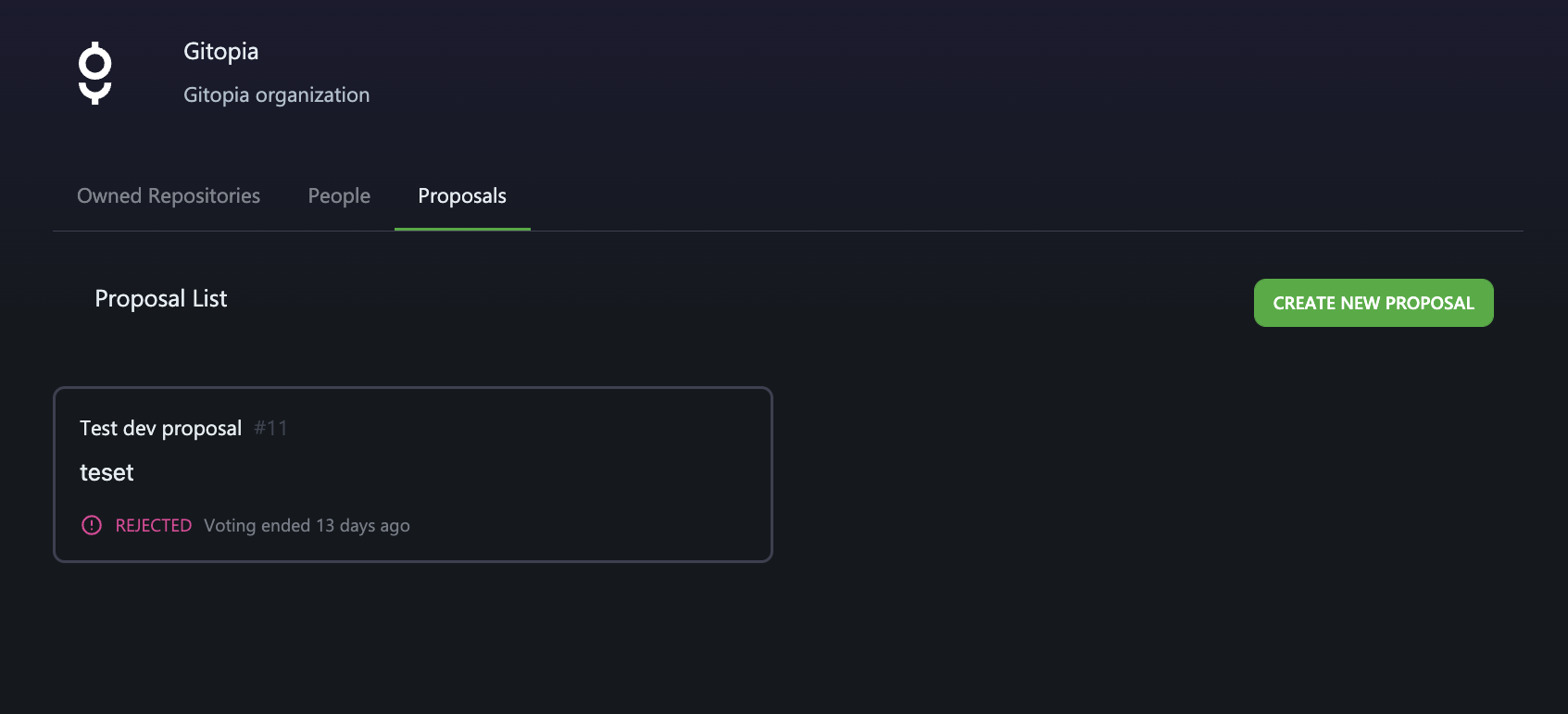Click proposal number #11

pos(270,428)
